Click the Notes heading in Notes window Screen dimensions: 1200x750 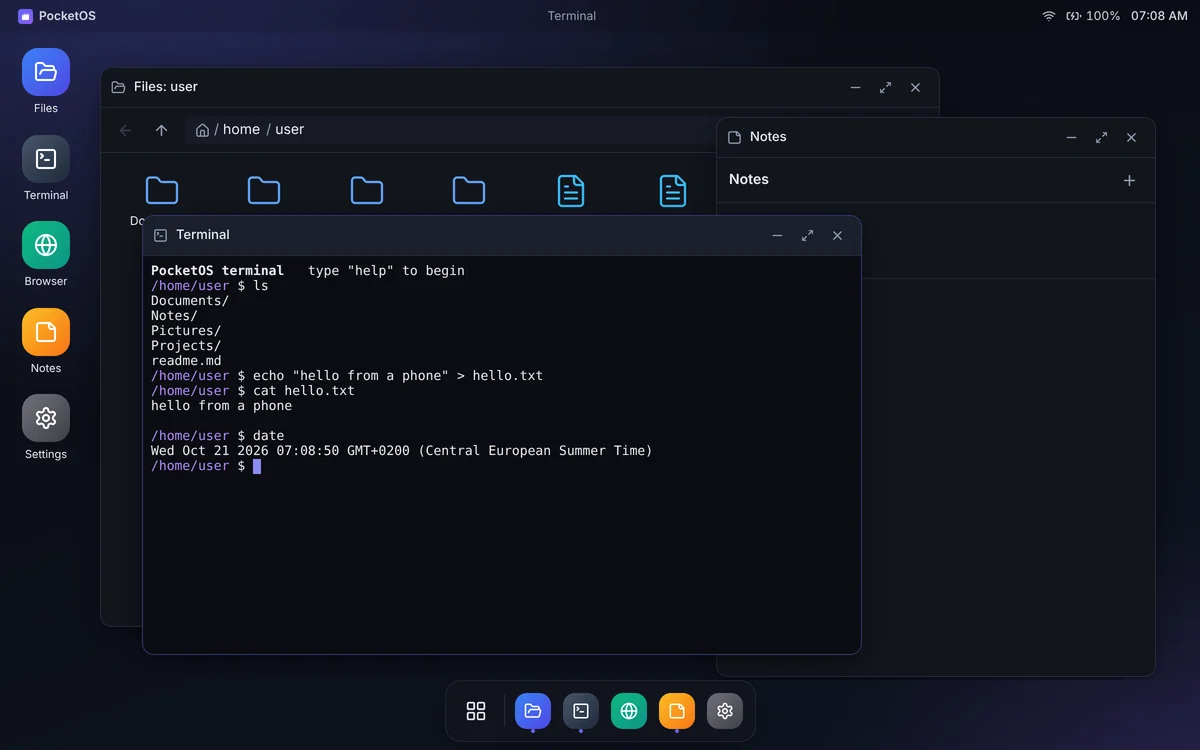click(x=749, y=180)
